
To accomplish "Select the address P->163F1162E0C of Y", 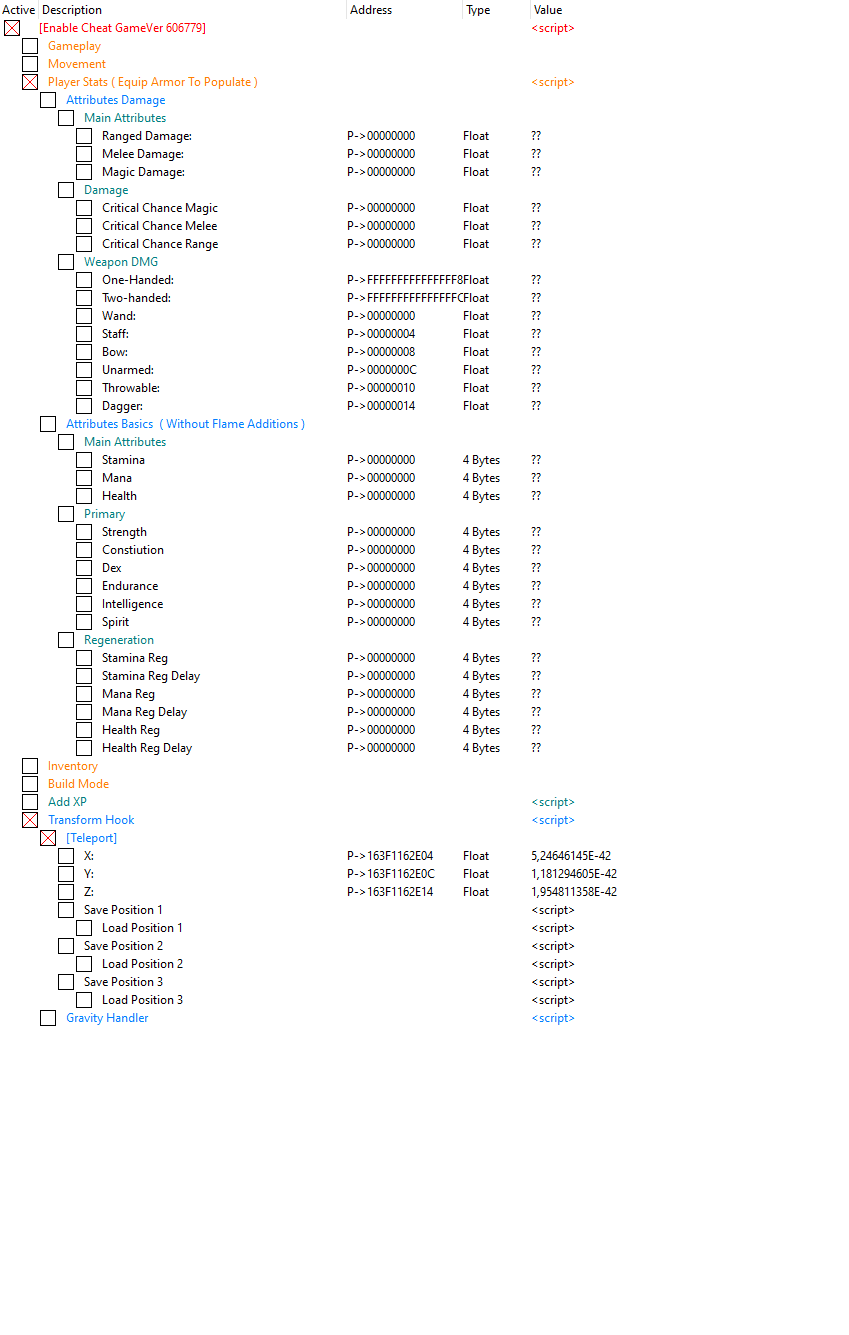I will (x=391, y=874).
